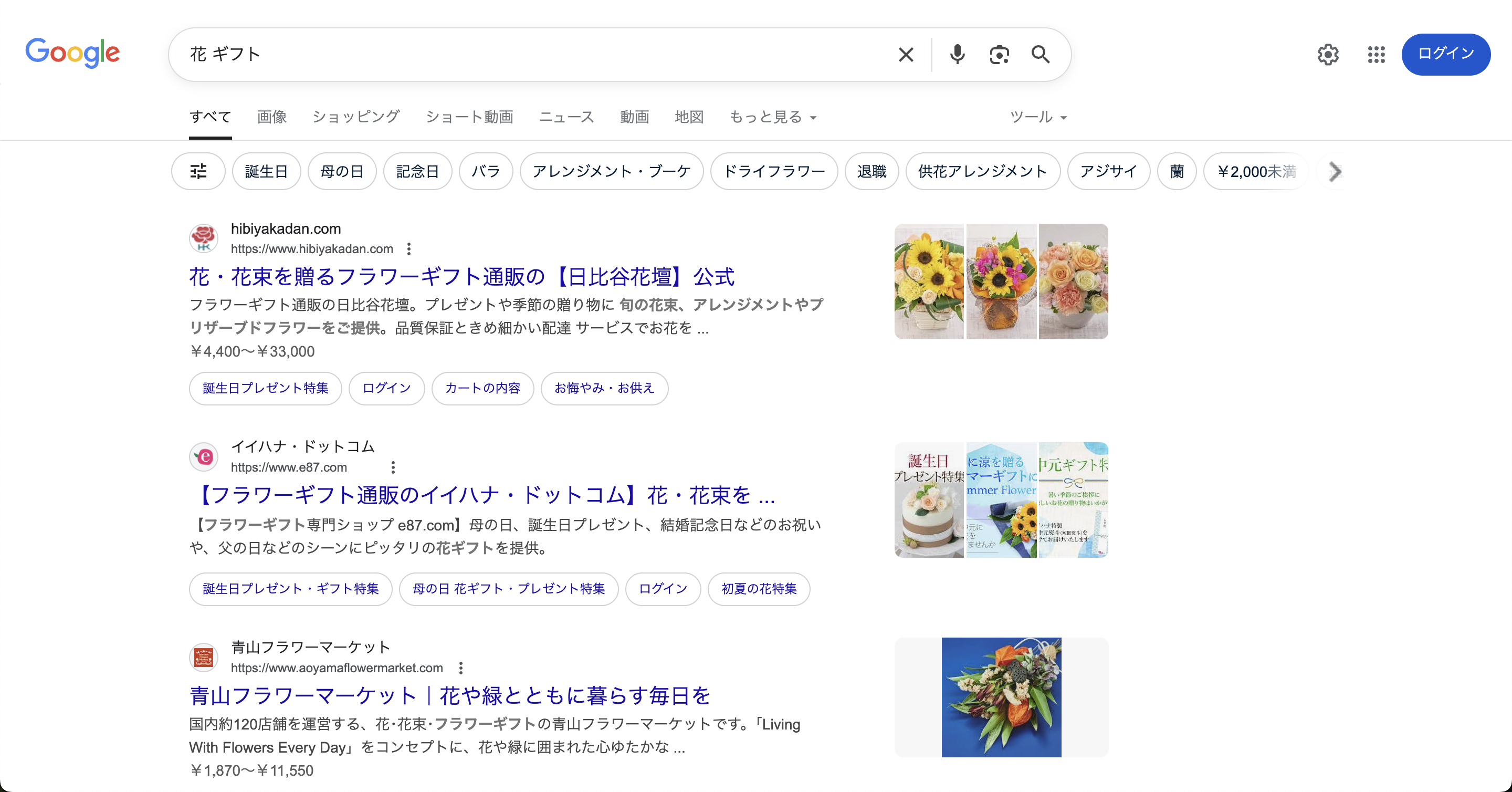Click the price range ￥4,400〜￥33,000
Image resolution: width=1512 pixels, height=792 pixels.
click(x=253, y=352)
